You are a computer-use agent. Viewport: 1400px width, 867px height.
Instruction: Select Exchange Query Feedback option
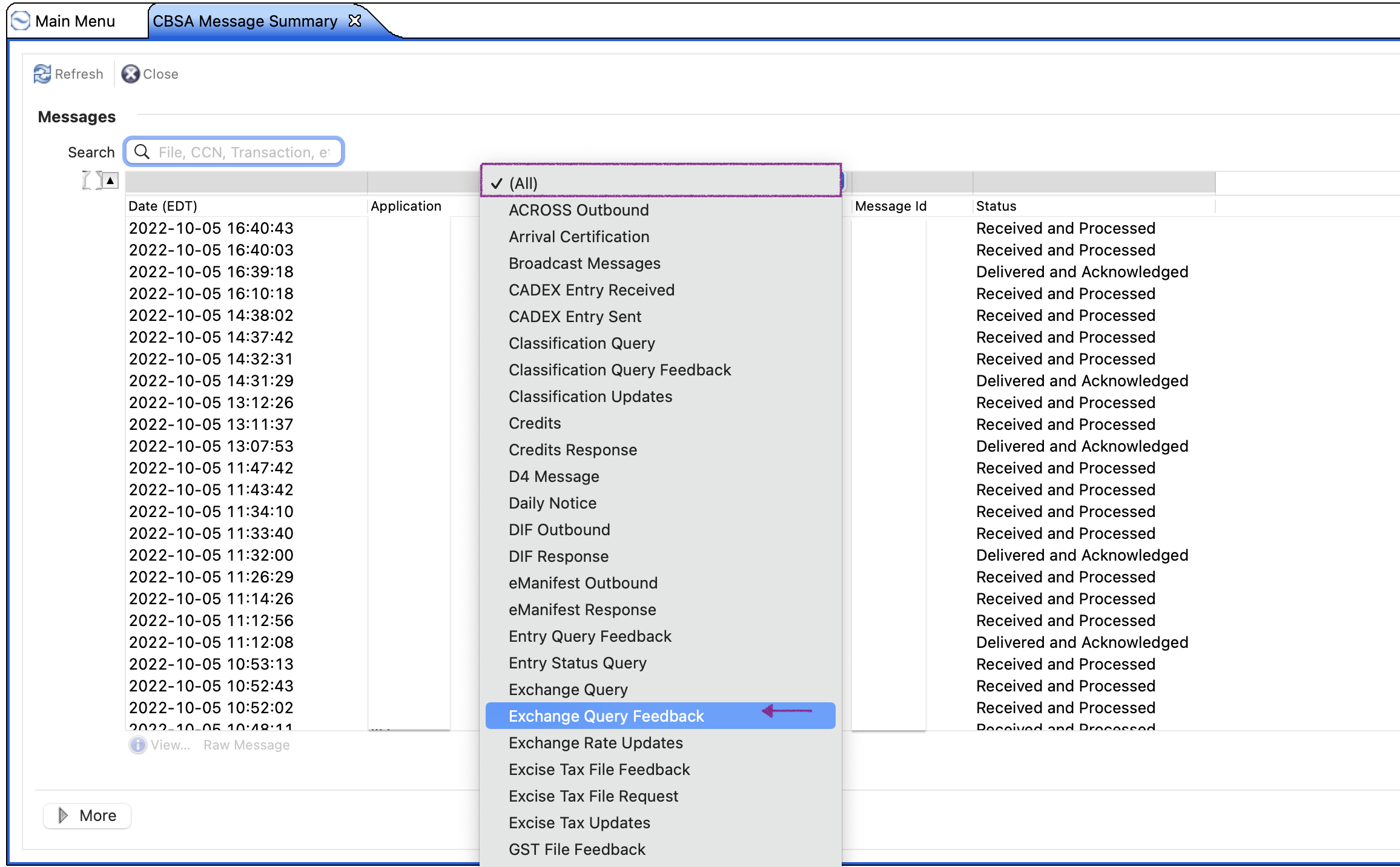[x=661, y=716]
